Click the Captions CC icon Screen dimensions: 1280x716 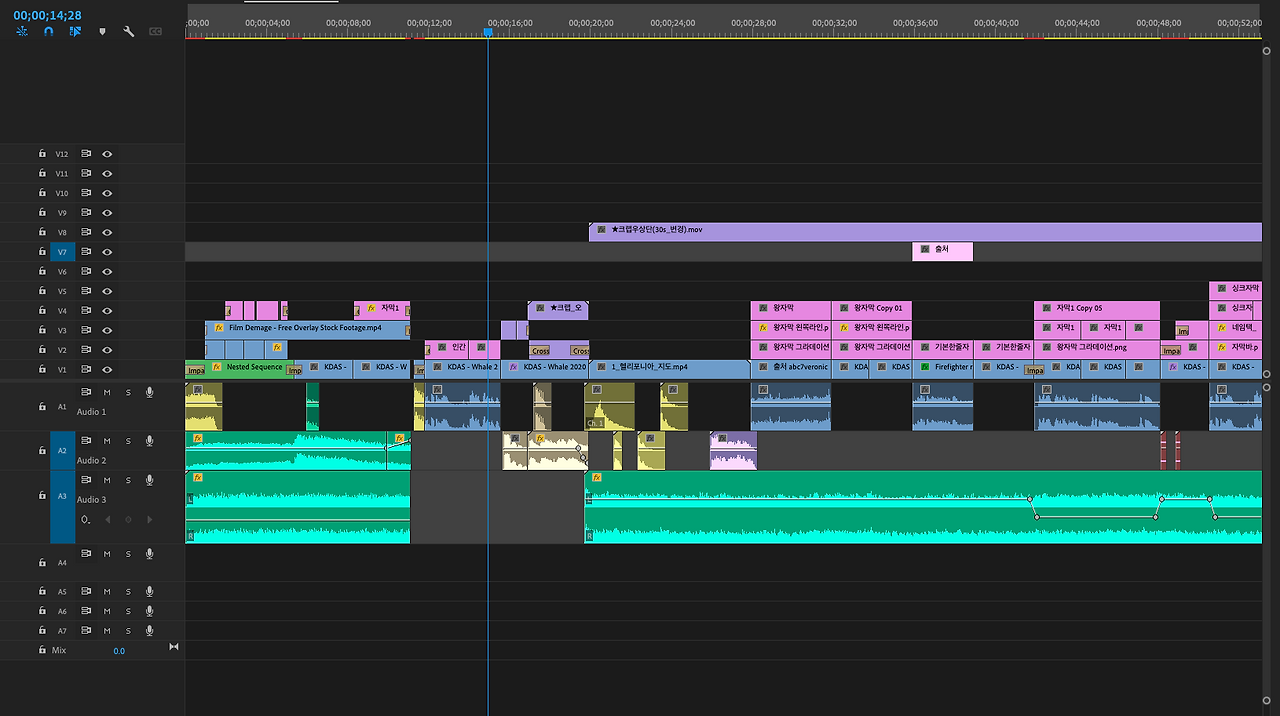tap(155, 32)
